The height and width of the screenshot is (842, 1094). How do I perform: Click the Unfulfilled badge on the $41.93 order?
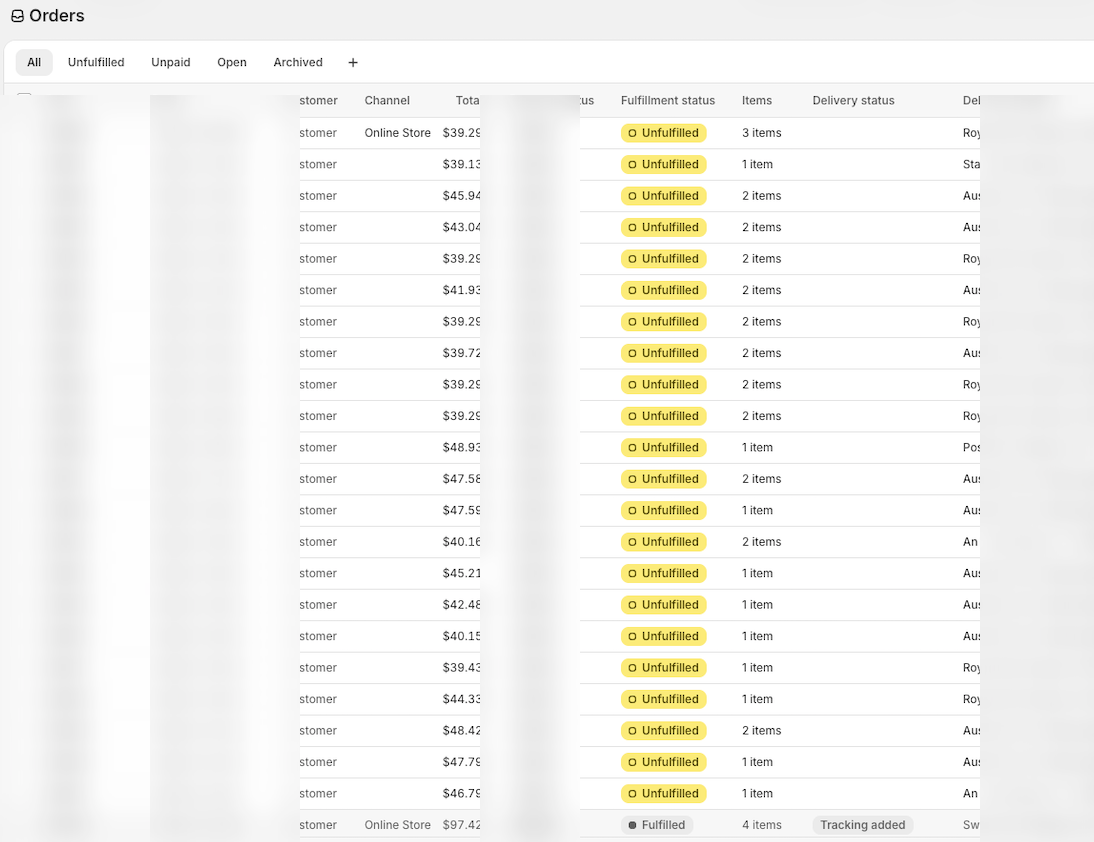point(664,290)
